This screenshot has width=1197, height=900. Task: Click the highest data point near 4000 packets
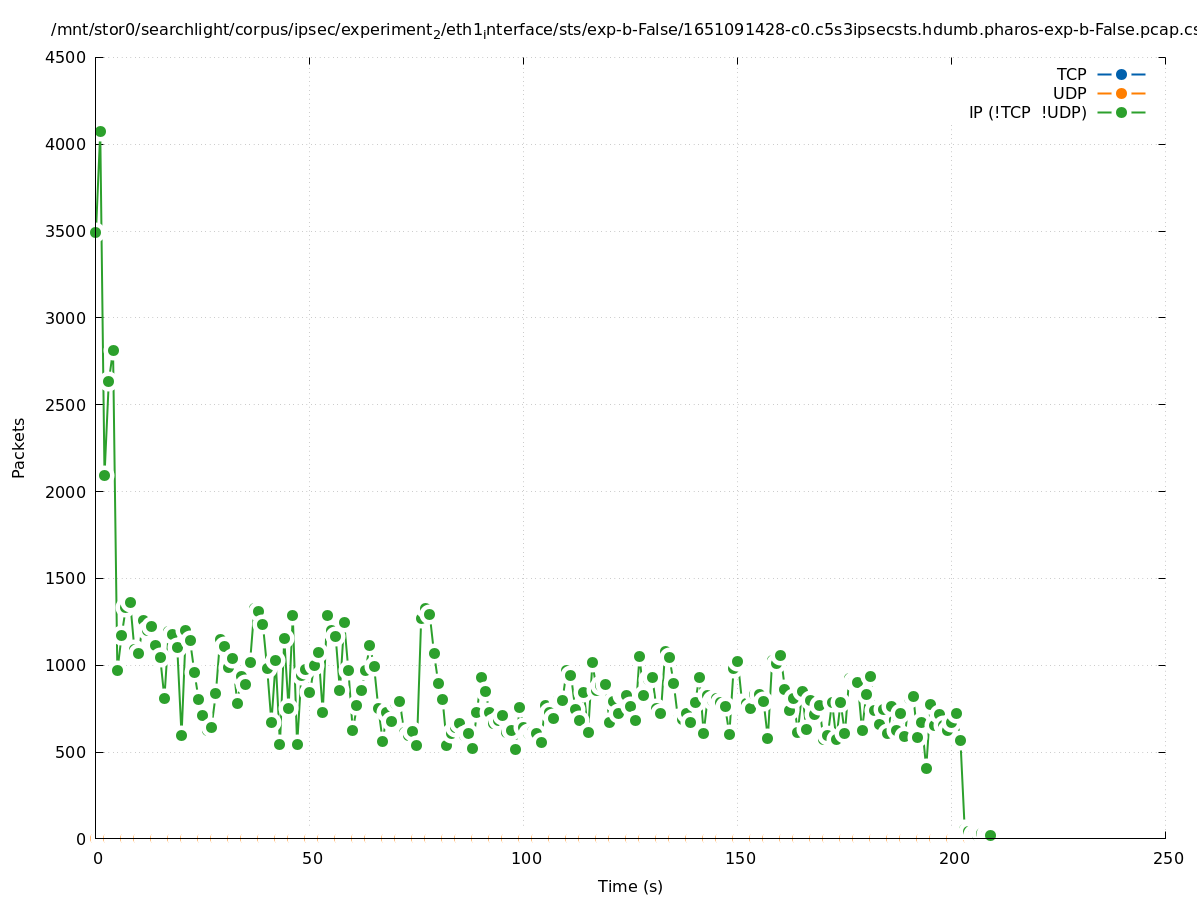point(100,132)
